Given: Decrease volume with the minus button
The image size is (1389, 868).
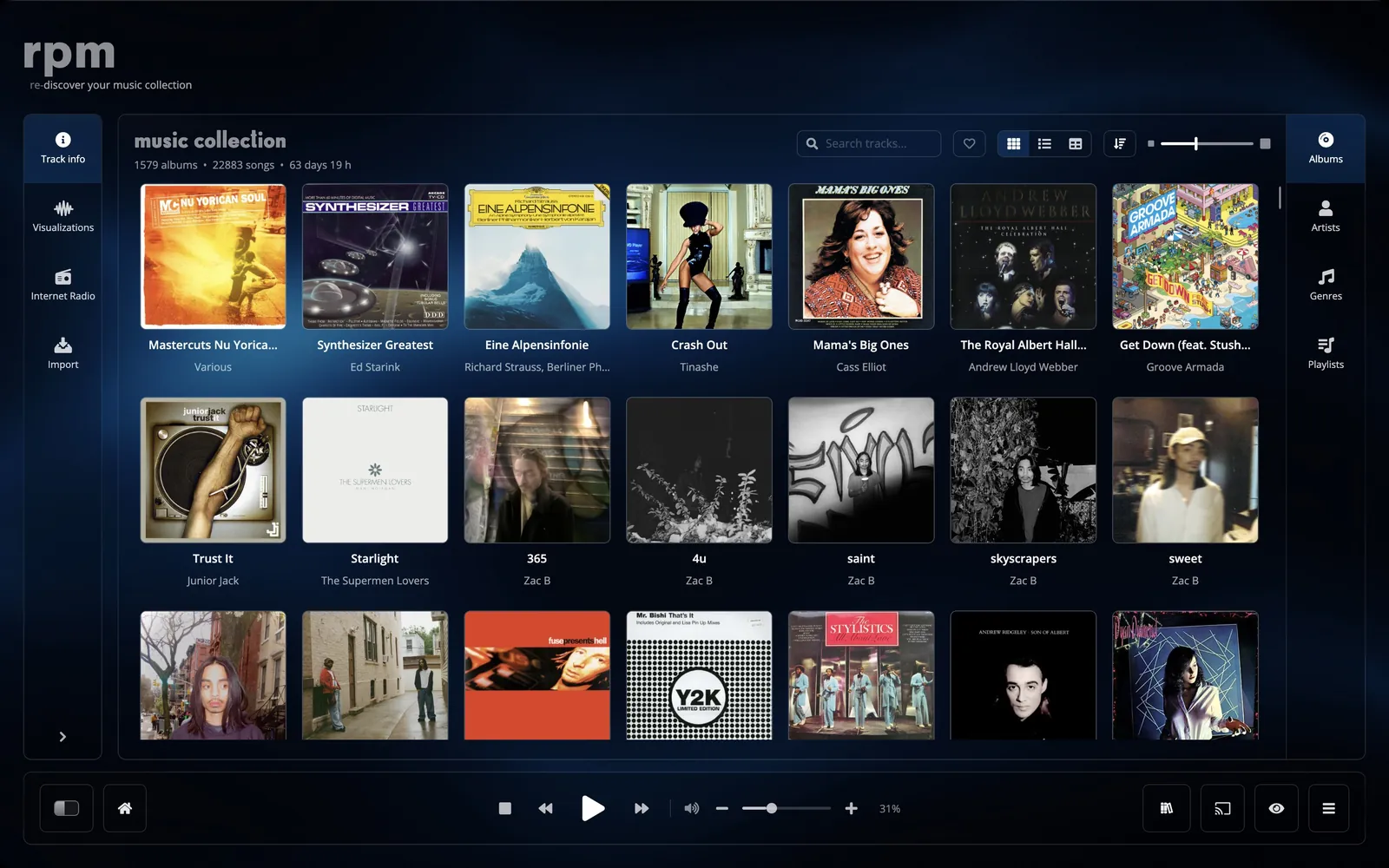Looking at the screenshot, I should point(722,808).
